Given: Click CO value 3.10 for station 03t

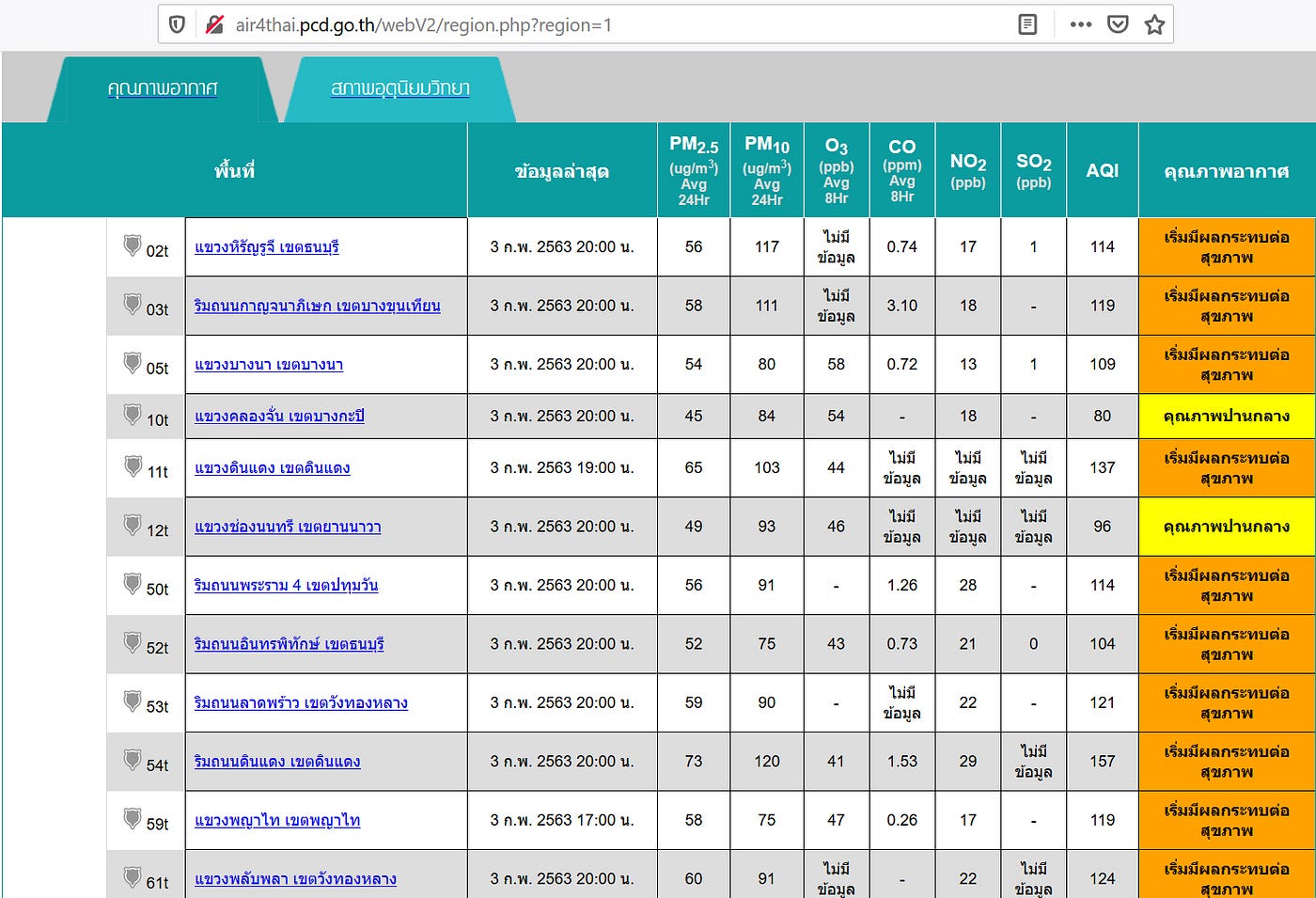Looking at the screenshot, I should point(902,306).
